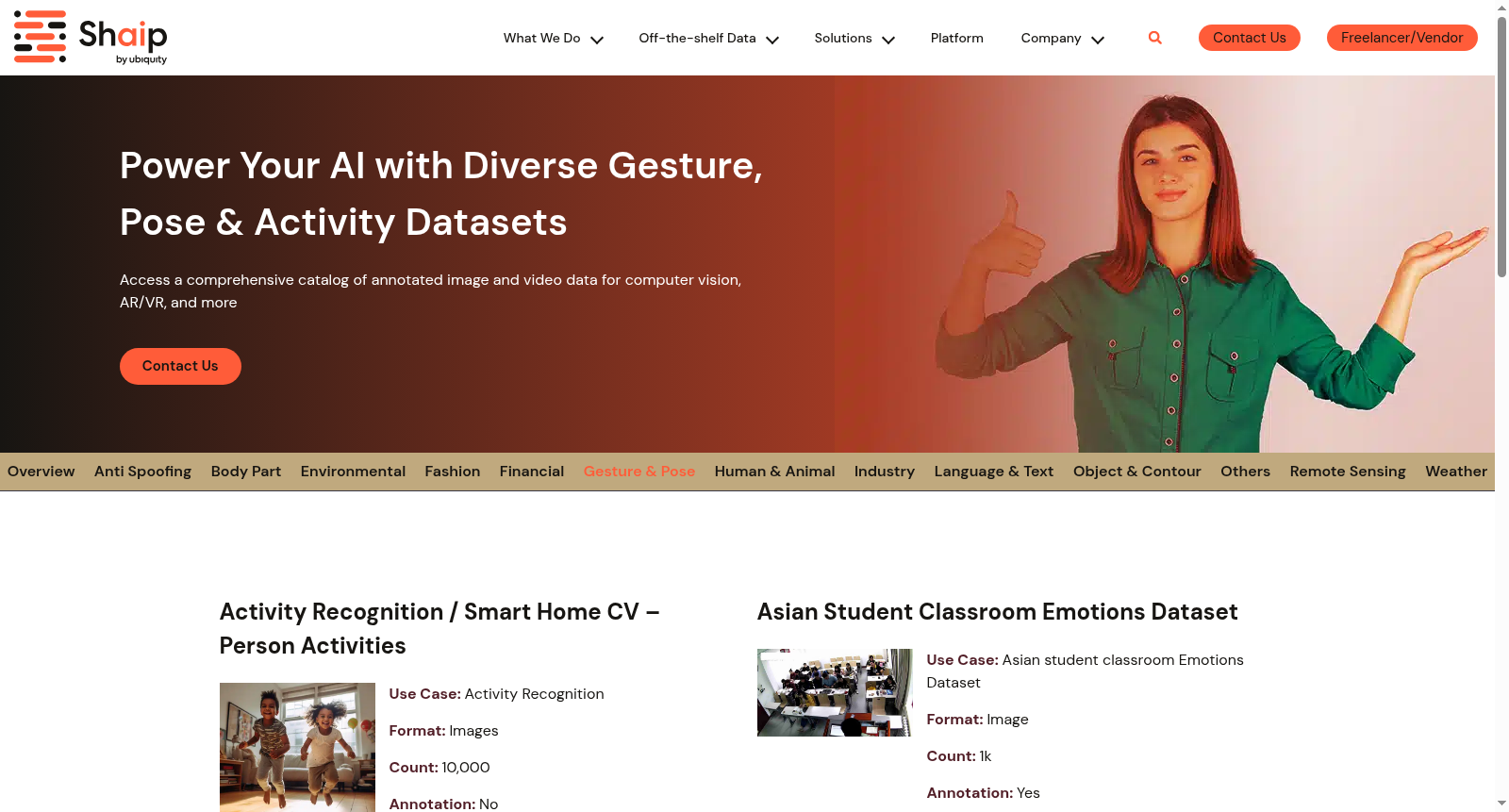Select the Human & Animal category tab
1509x812 pixels.
coord(775,472)
